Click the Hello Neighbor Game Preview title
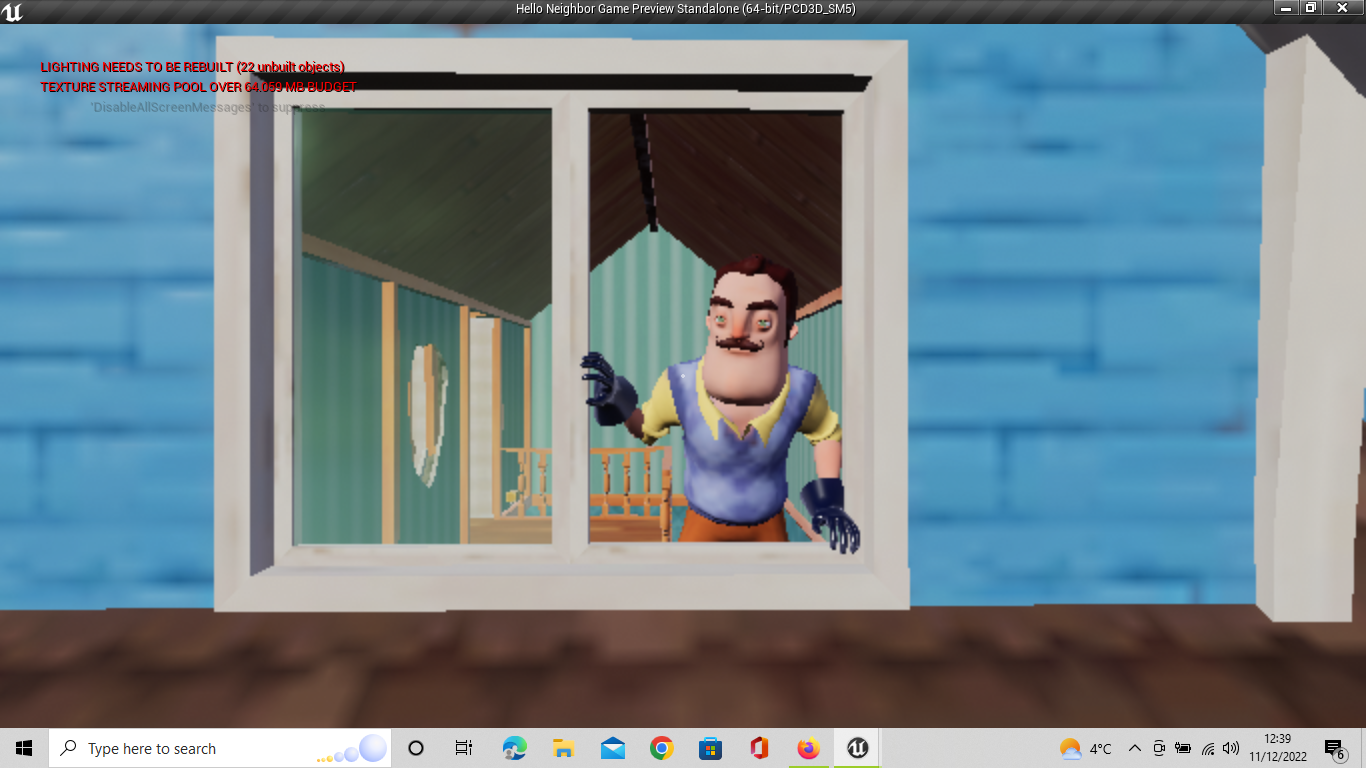The height and width of the screenshot is (768, 1366). tap(685, 9)
